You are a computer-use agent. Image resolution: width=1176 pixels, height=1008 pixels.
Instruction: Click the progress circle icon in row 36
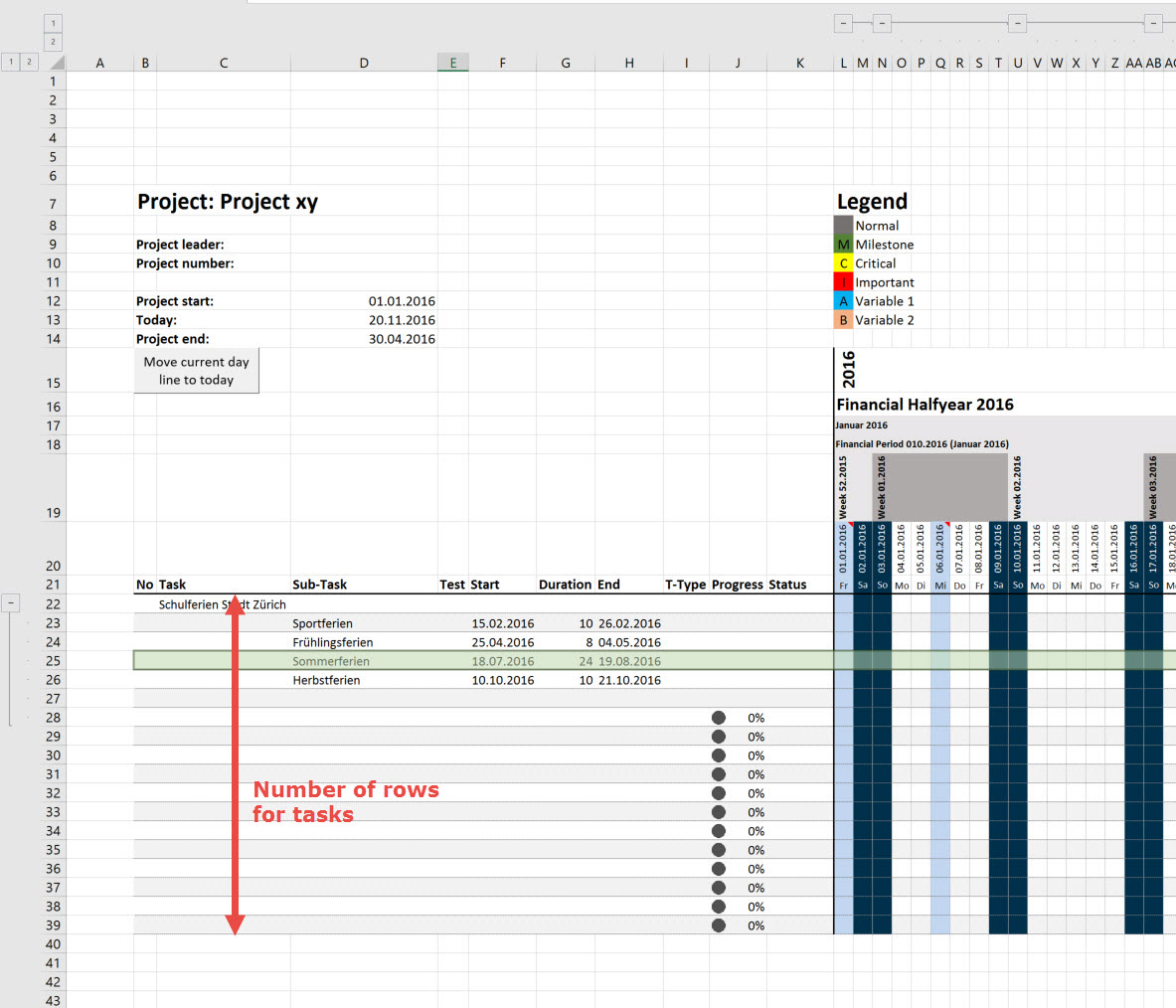coord(719,869)
